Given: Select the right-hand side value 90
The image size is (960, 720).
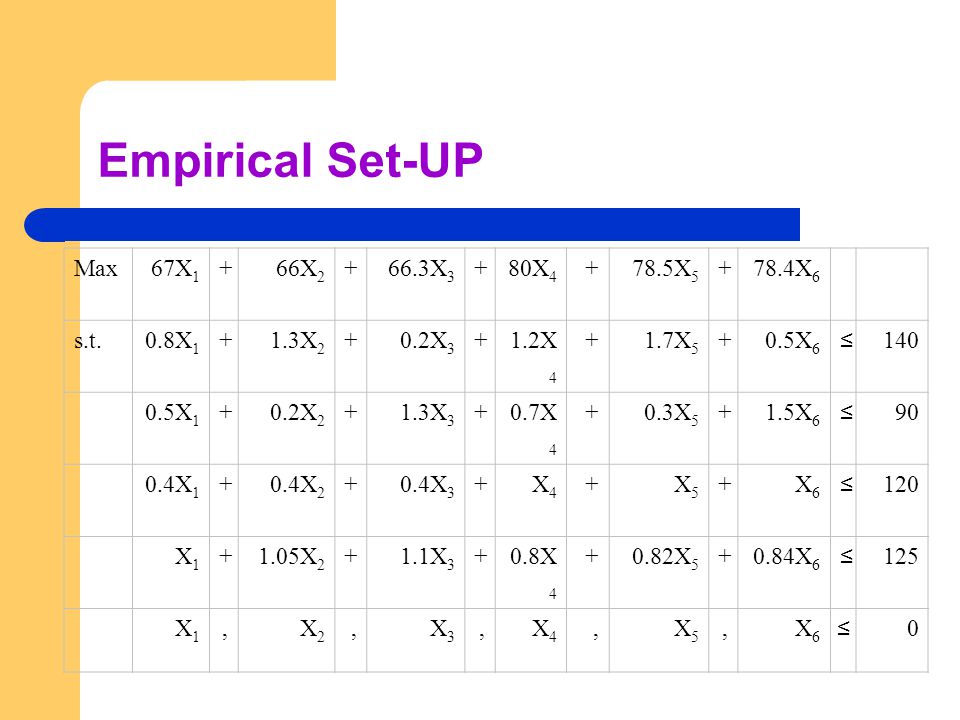Looking at the screenshot, I should 907,412.
